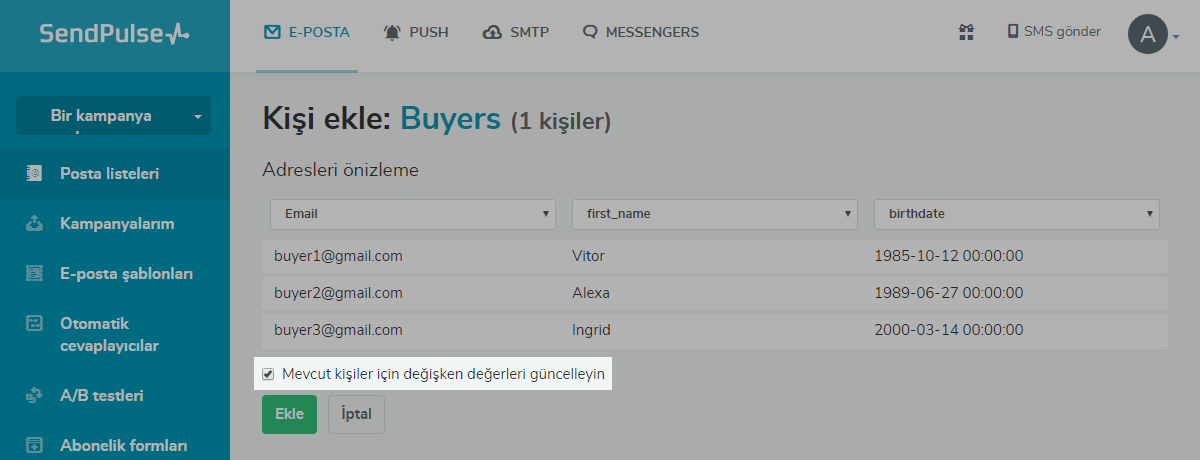
Task: Open the MESSENGERS tab
Action: pos(641,32)
